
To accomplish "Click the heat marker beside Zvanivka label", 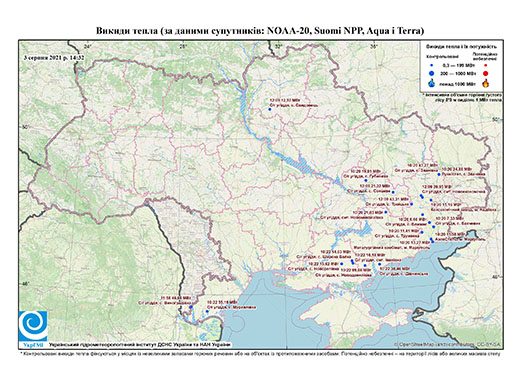I will (x=439, y=174).
